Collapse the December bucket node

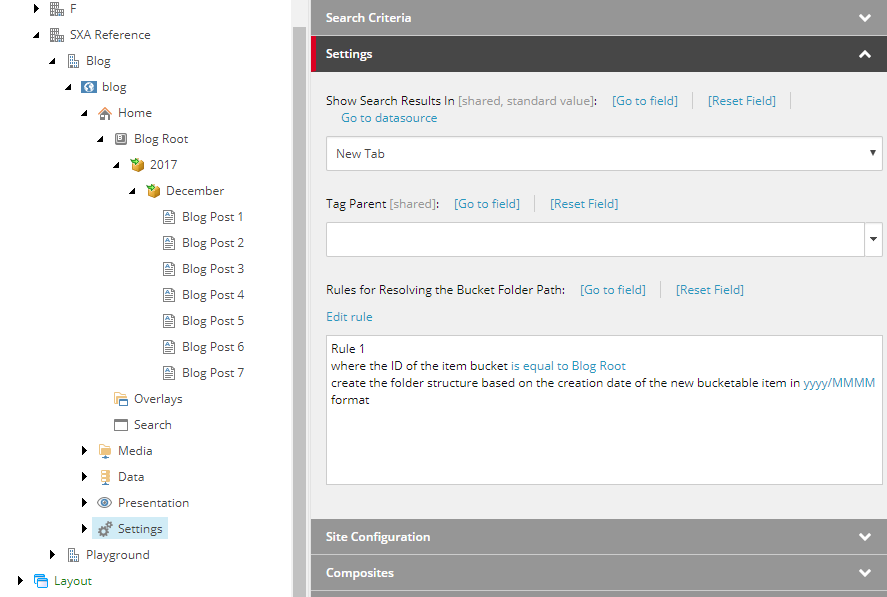[132, 191]
